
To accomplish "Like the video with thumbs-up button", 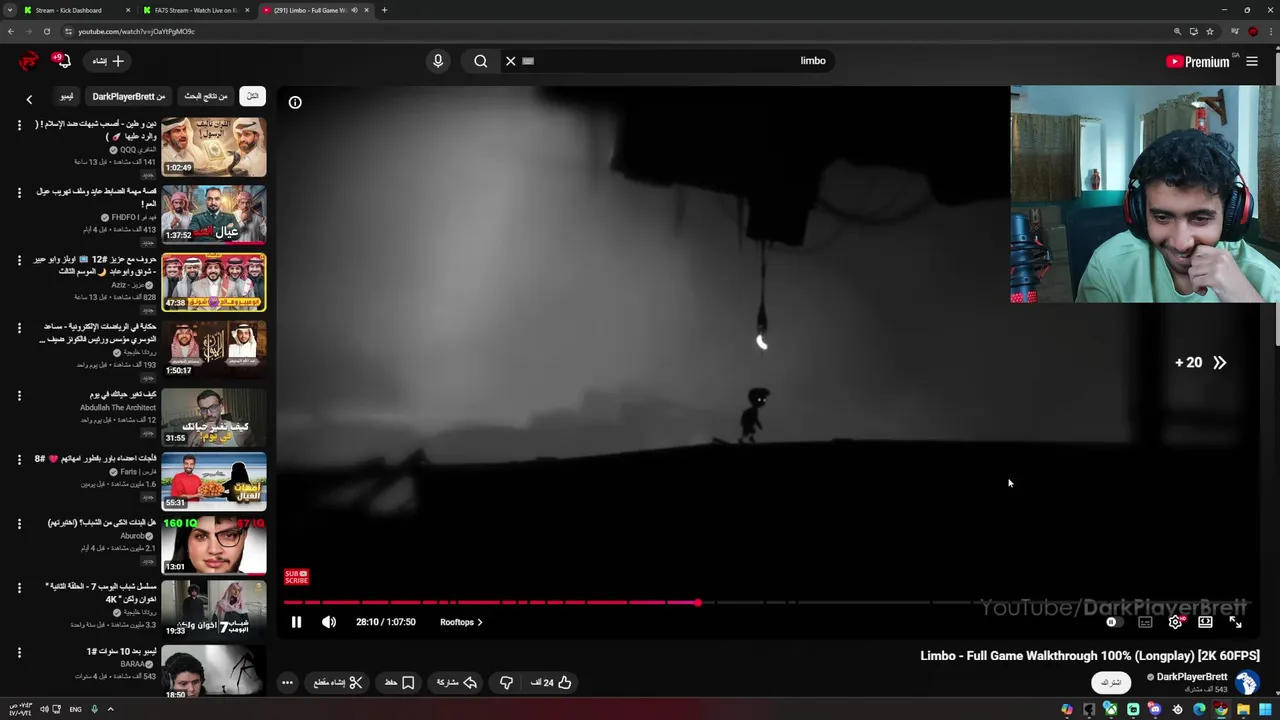I will coord(551,682).
